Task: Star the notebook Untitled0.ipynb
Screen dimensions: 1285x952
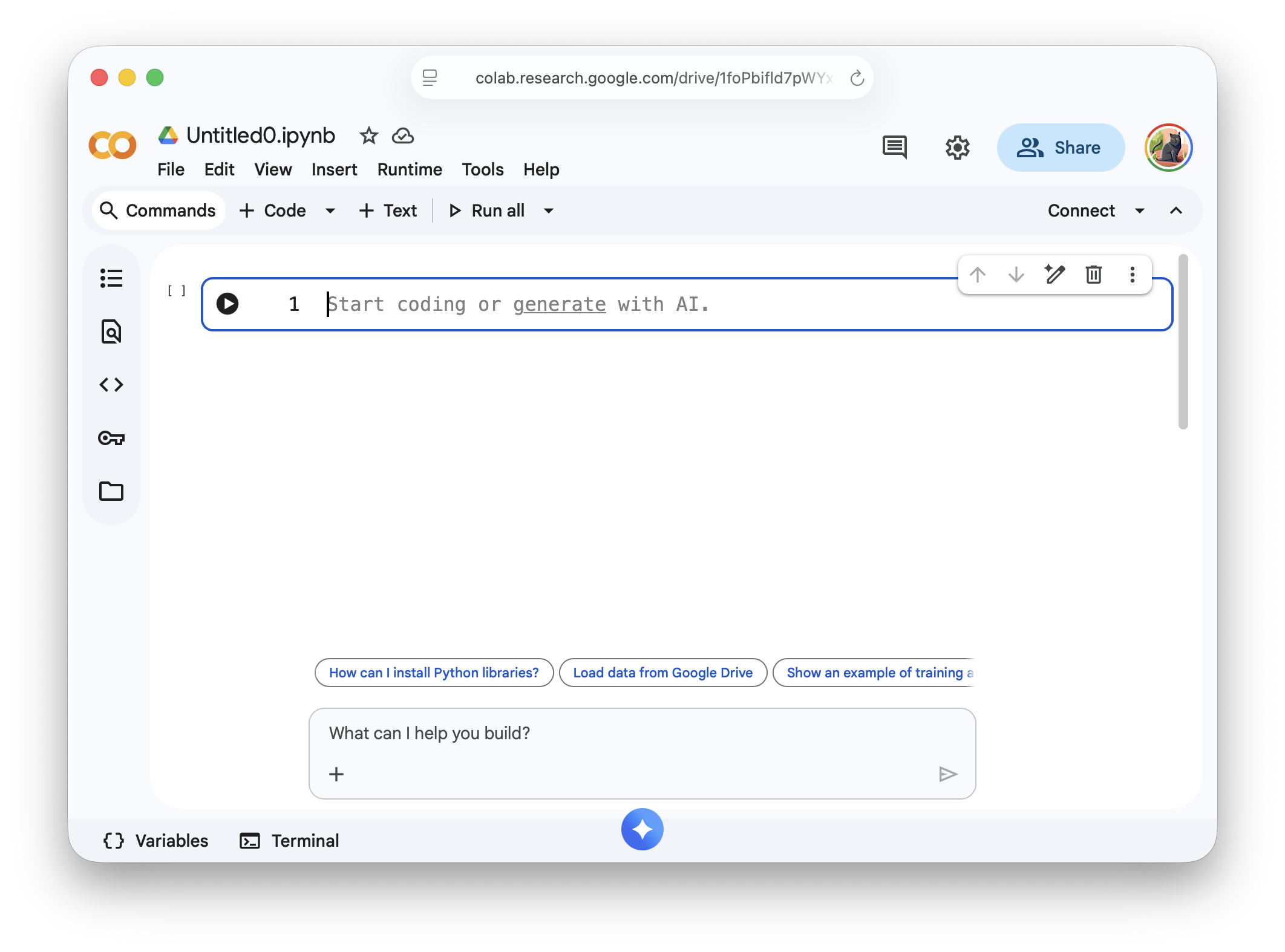Action: (x=368, y=135)
